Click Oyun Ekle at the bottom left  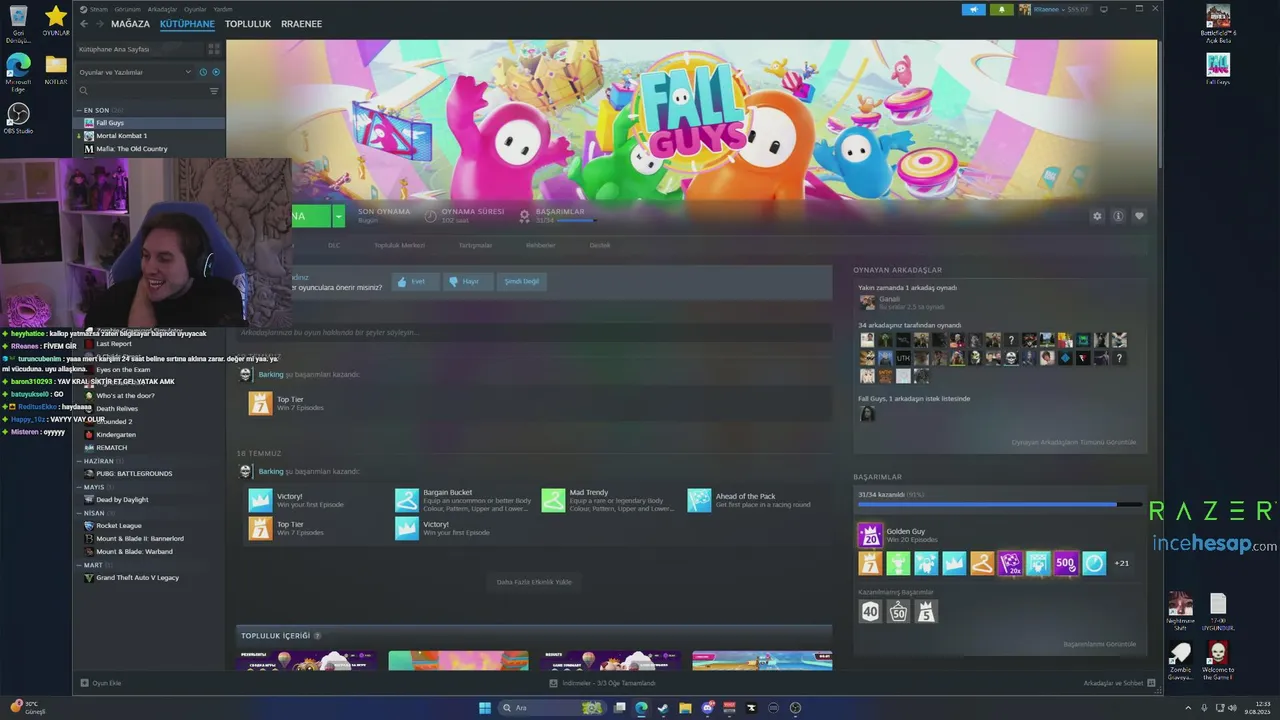pos(101,683)
